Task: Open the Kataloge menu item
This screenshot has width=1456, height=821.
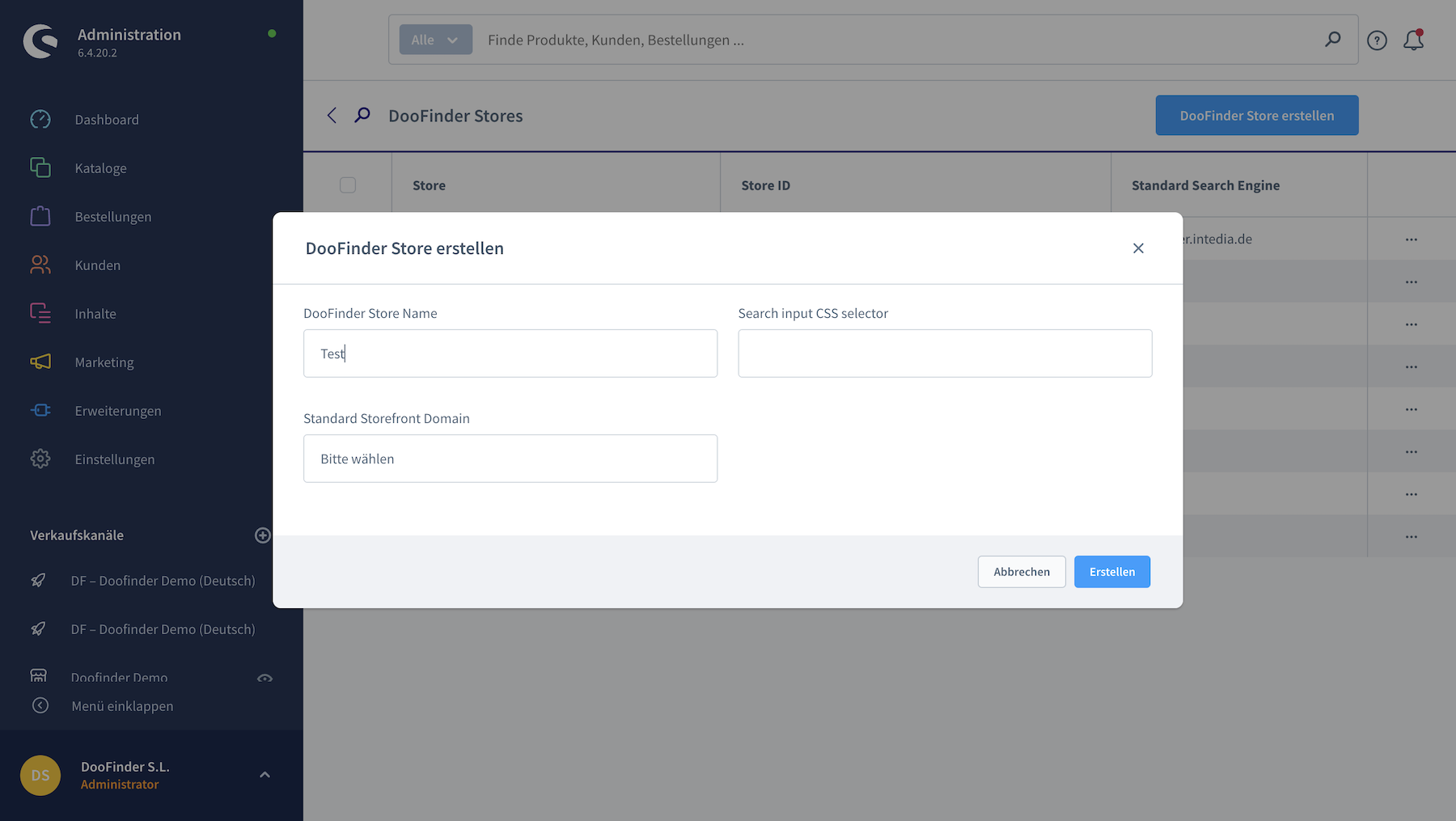Action: click(x=100, y=168)
